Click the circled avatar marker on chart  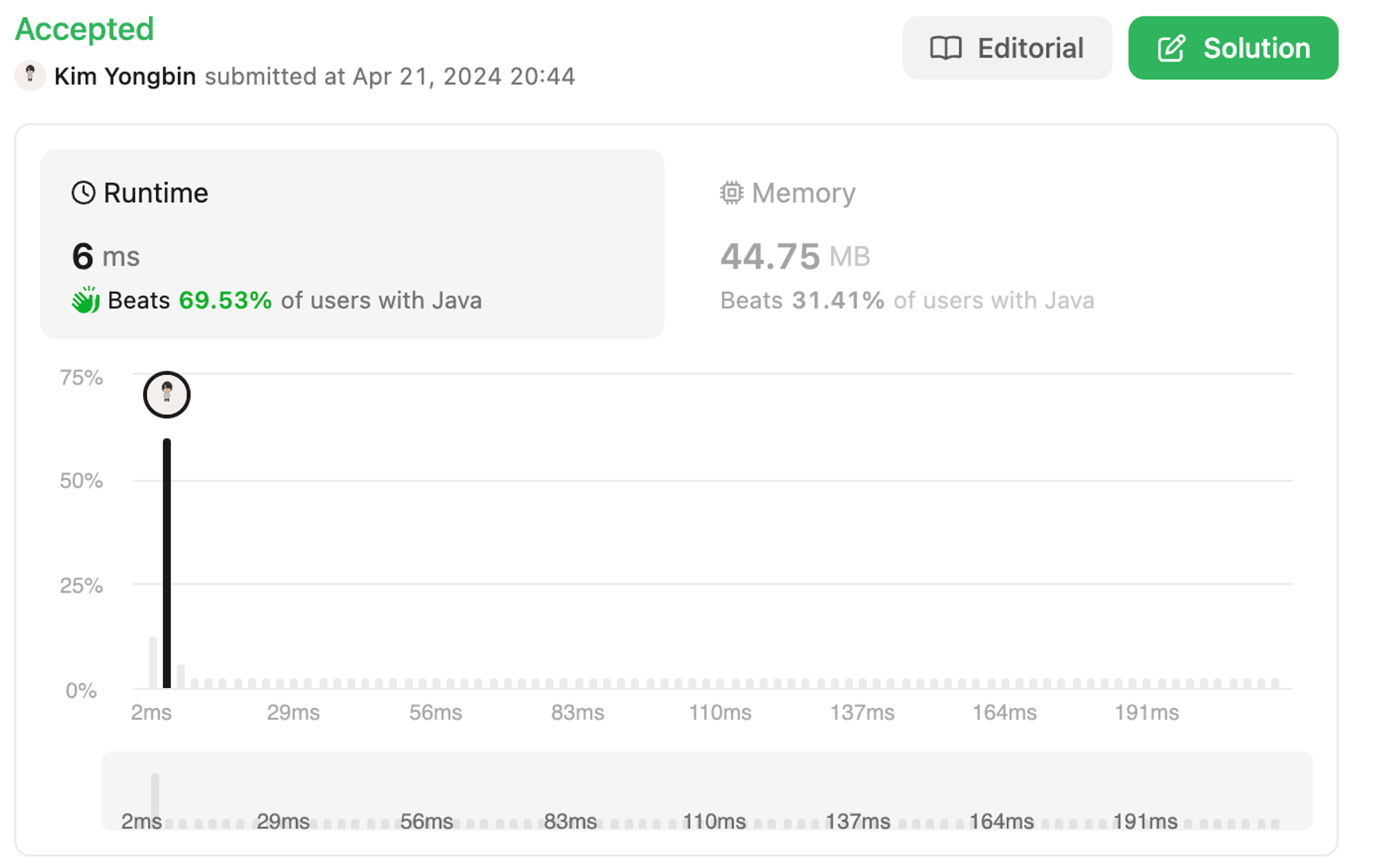(x=166, y=395)
